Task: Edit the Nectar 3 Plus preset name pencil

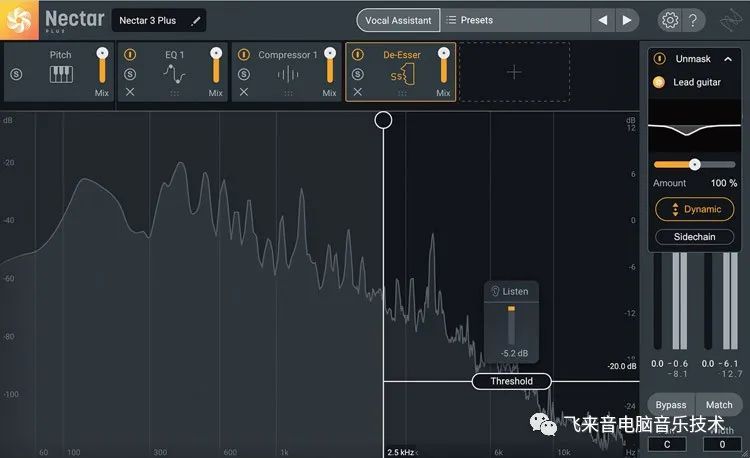Action: click(x=195, y=21)
